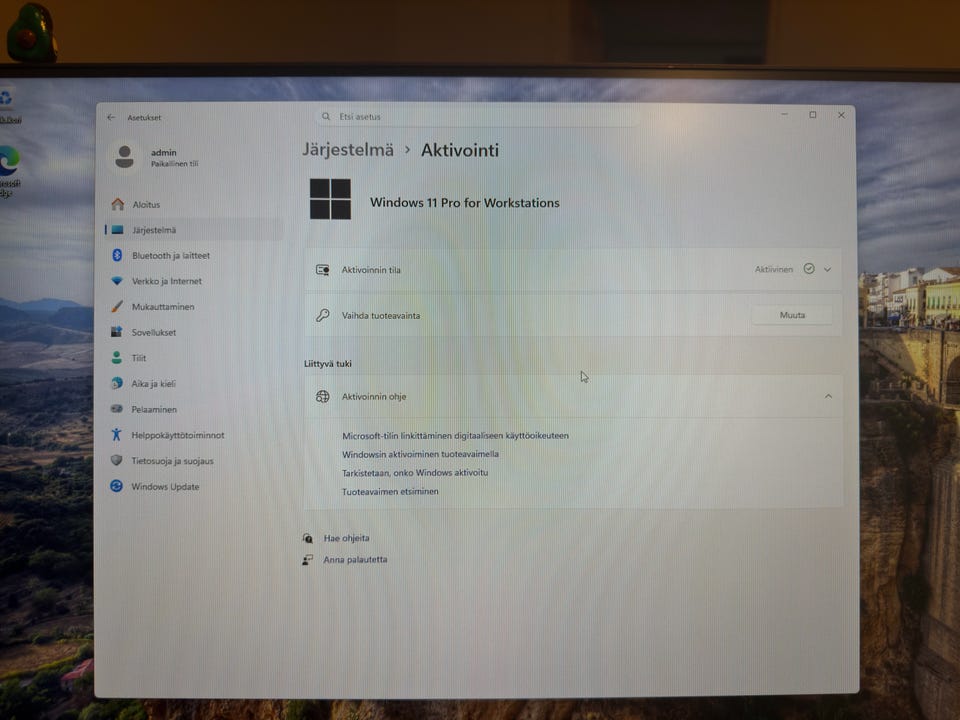Click the Verkko ja Internet wifi icon
Screen dimensions: 960x720
[117, 281]
